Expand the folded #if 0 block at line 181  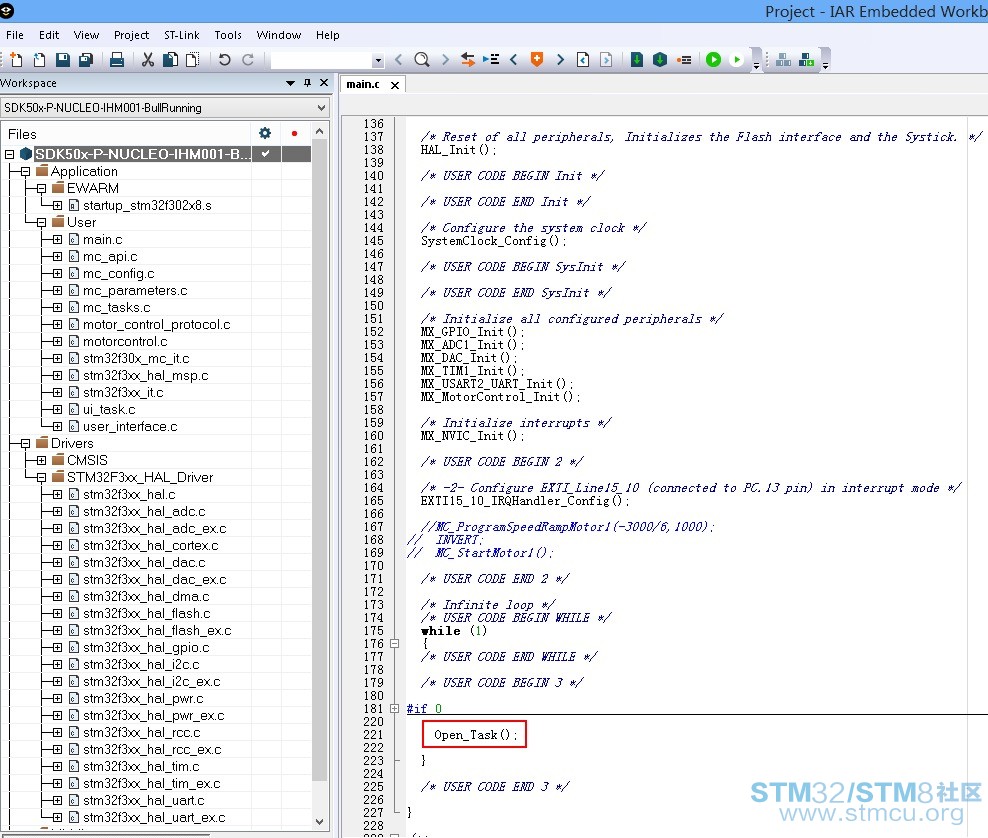(x=394, y=709)
